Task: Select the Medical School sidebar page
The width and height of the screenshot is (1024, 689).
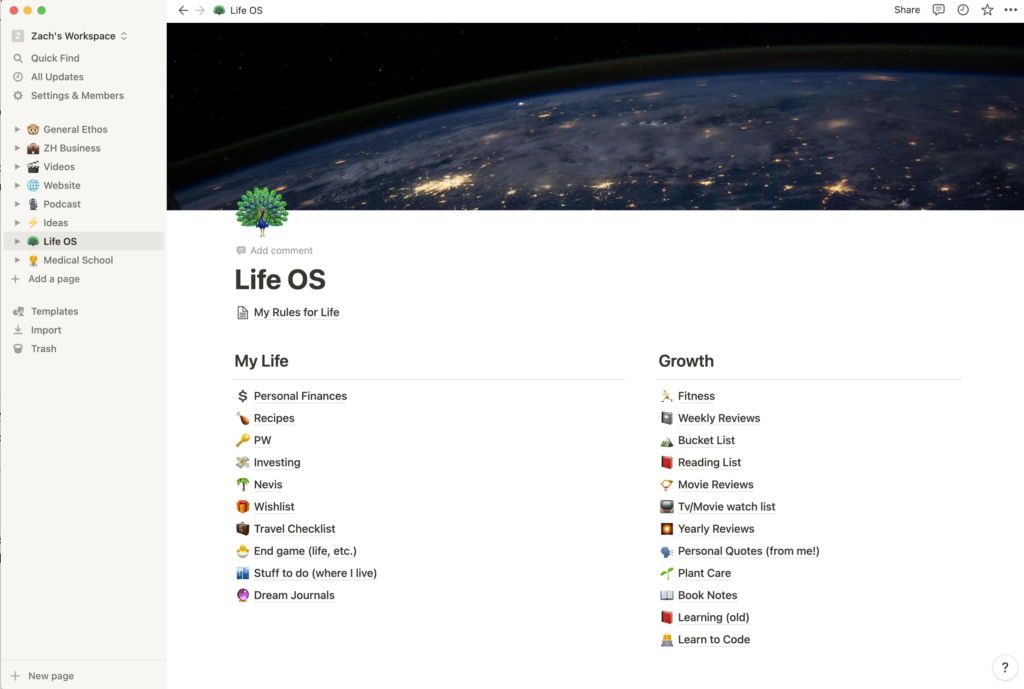Action: click(84, 260)
